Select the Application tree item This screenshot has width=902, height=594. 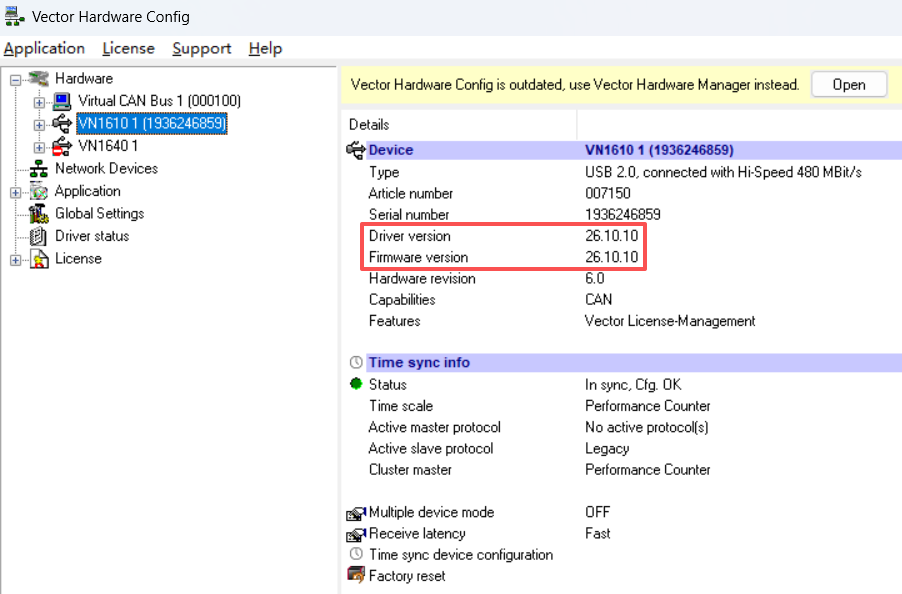[x=87, y=191]
